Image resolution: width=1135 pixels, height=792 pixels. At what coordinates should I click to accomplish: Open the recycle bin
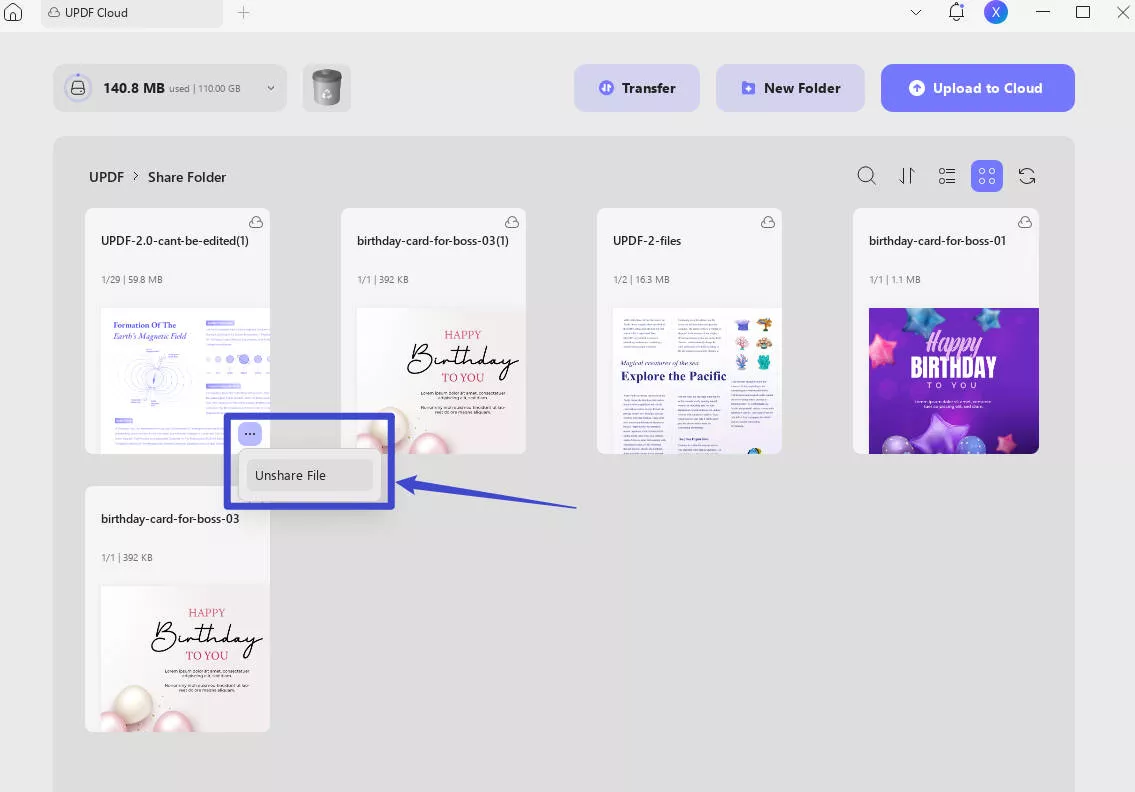[x=326, y=88]
